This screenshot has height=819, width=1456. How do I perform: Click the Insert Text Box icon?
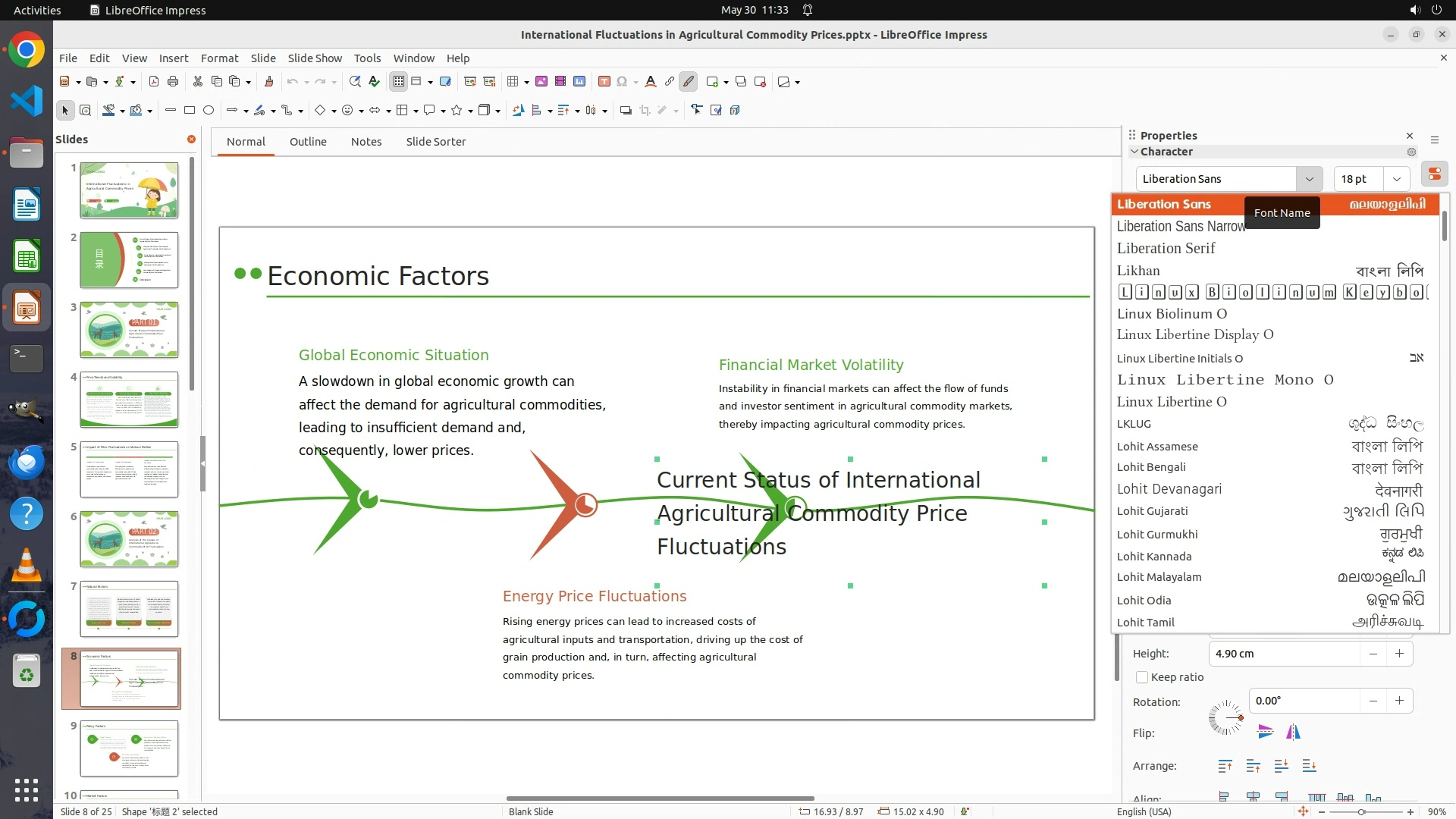click(604, 82)
